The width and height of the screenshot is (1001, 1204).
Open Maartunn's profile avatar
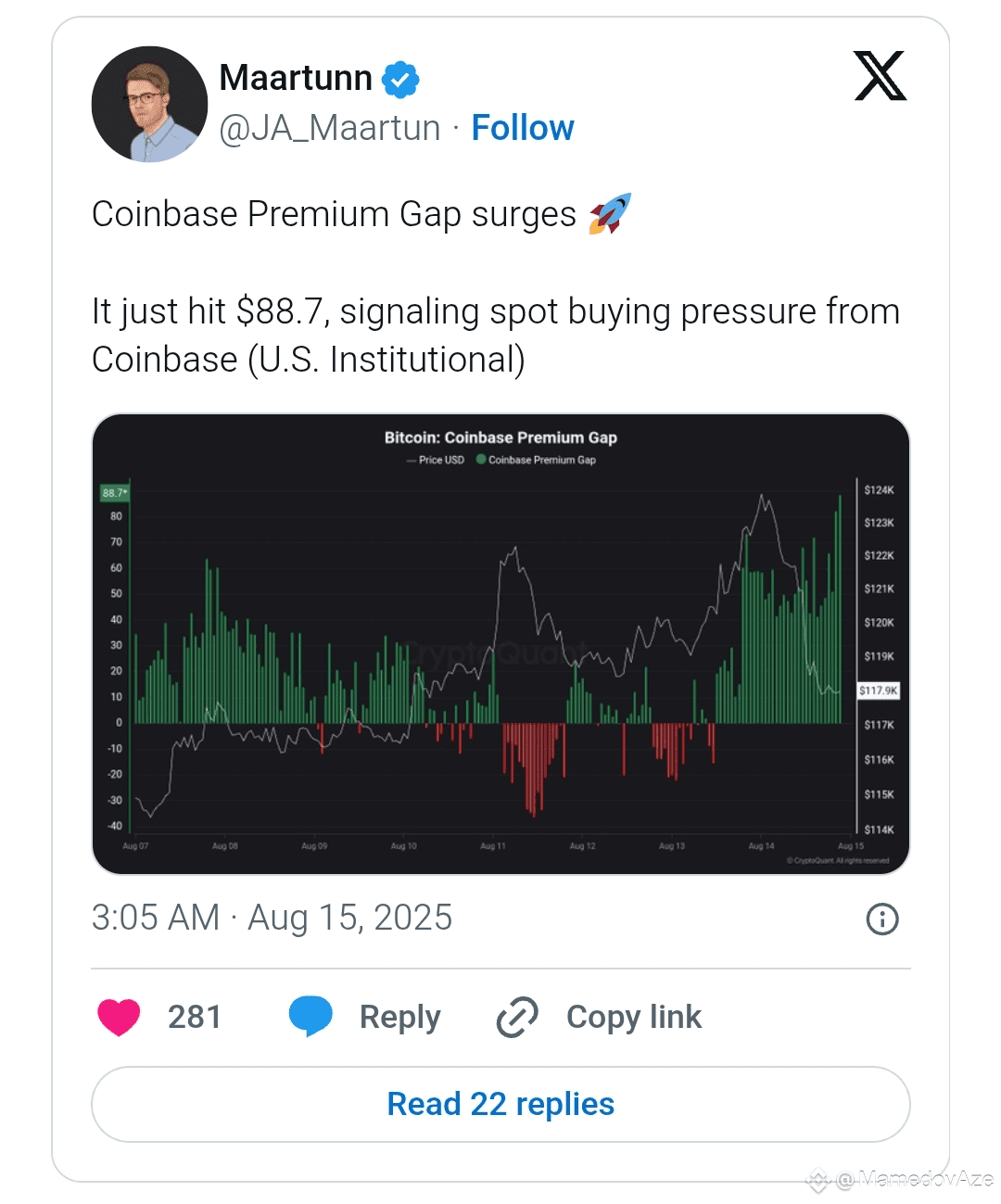coord(149,105)
